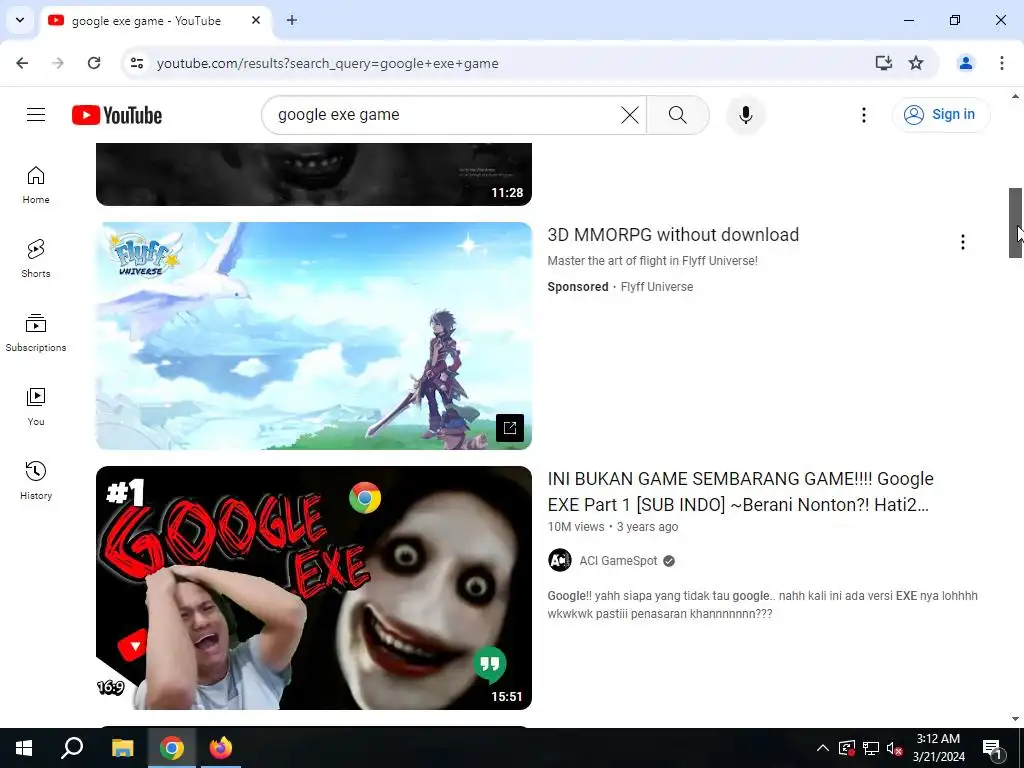Viewport: 1024px width, 768px height.
Task: Click the browser forward arrow
Action: click(58, 63)
